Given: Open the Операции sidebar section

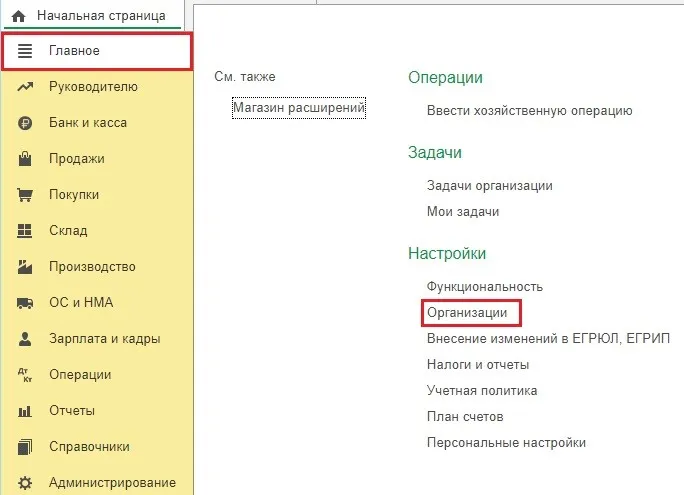Looking at the screenshot, I should (x=97, y=375).
